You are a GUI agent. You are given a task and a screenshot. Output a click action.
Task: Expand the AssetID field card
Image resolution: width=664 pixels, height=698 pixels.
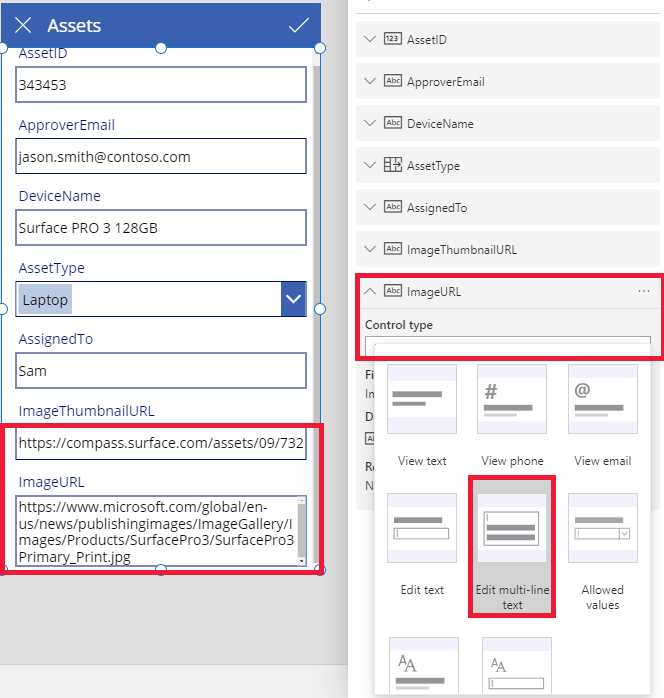click(x=370, y=39)
